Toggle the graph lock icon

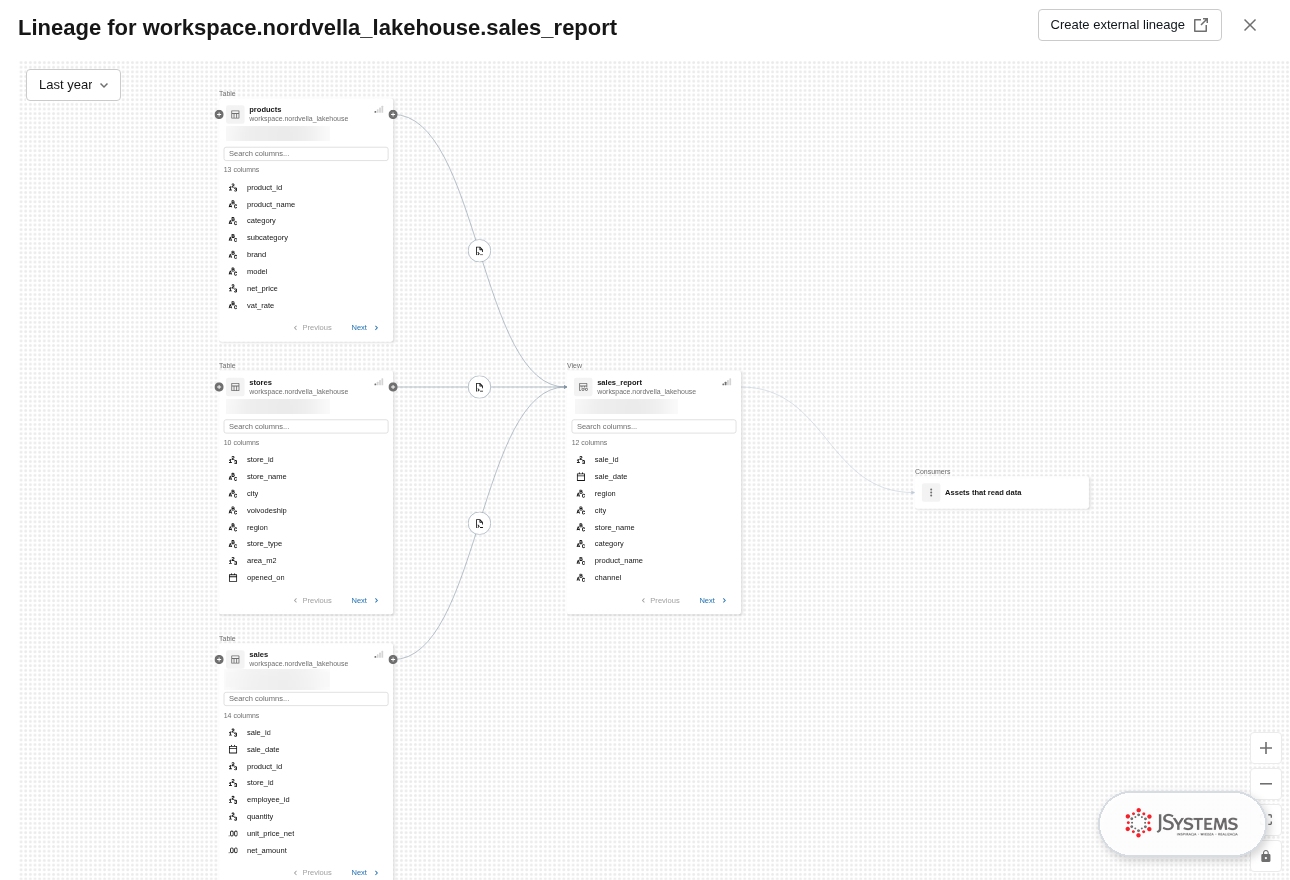[x=1266, y=856]
